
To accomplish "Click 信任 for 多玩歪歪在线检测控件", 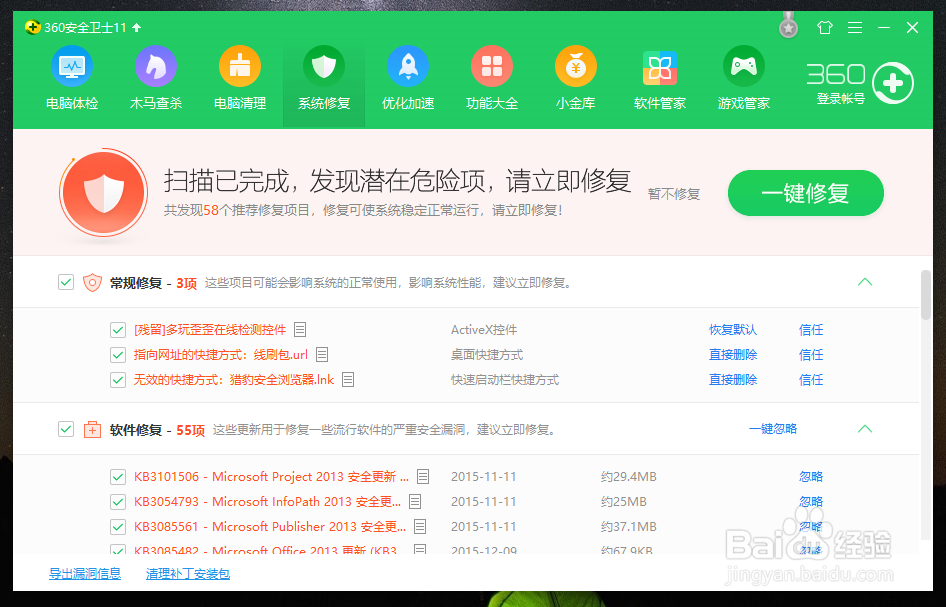I will tap(811, 330).
